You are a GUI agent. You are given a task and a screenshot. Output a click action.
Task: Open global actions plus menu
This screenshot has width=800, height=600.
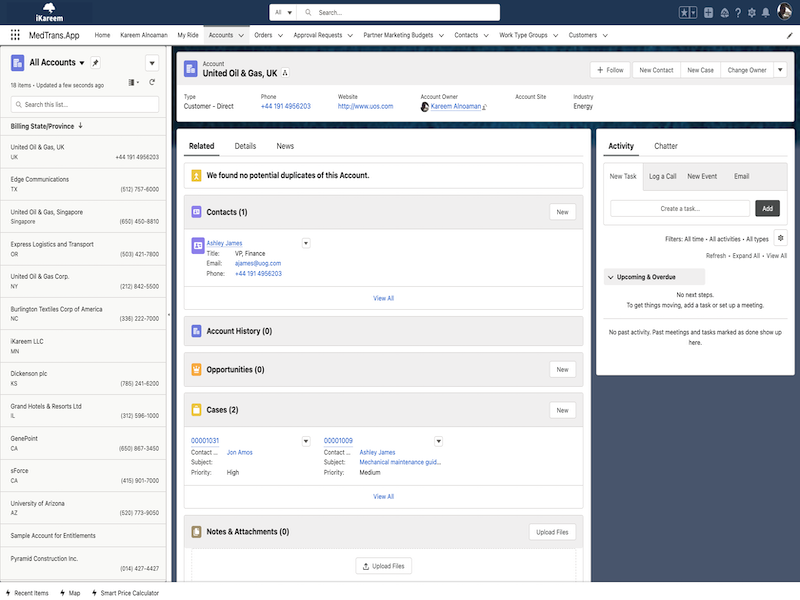coord(708,13)
